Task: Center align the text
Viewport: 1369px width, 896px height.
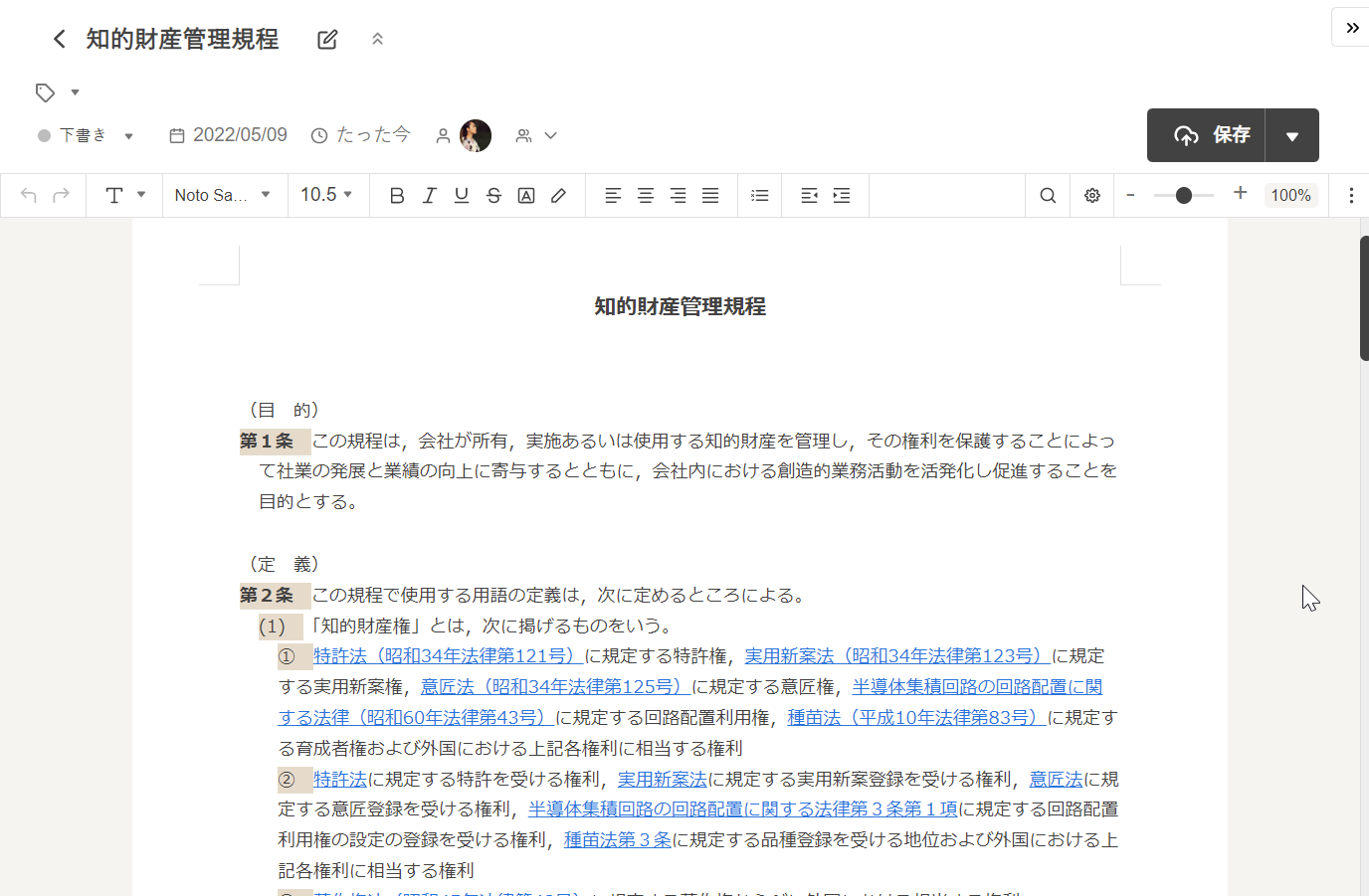Action: point(645,196)
